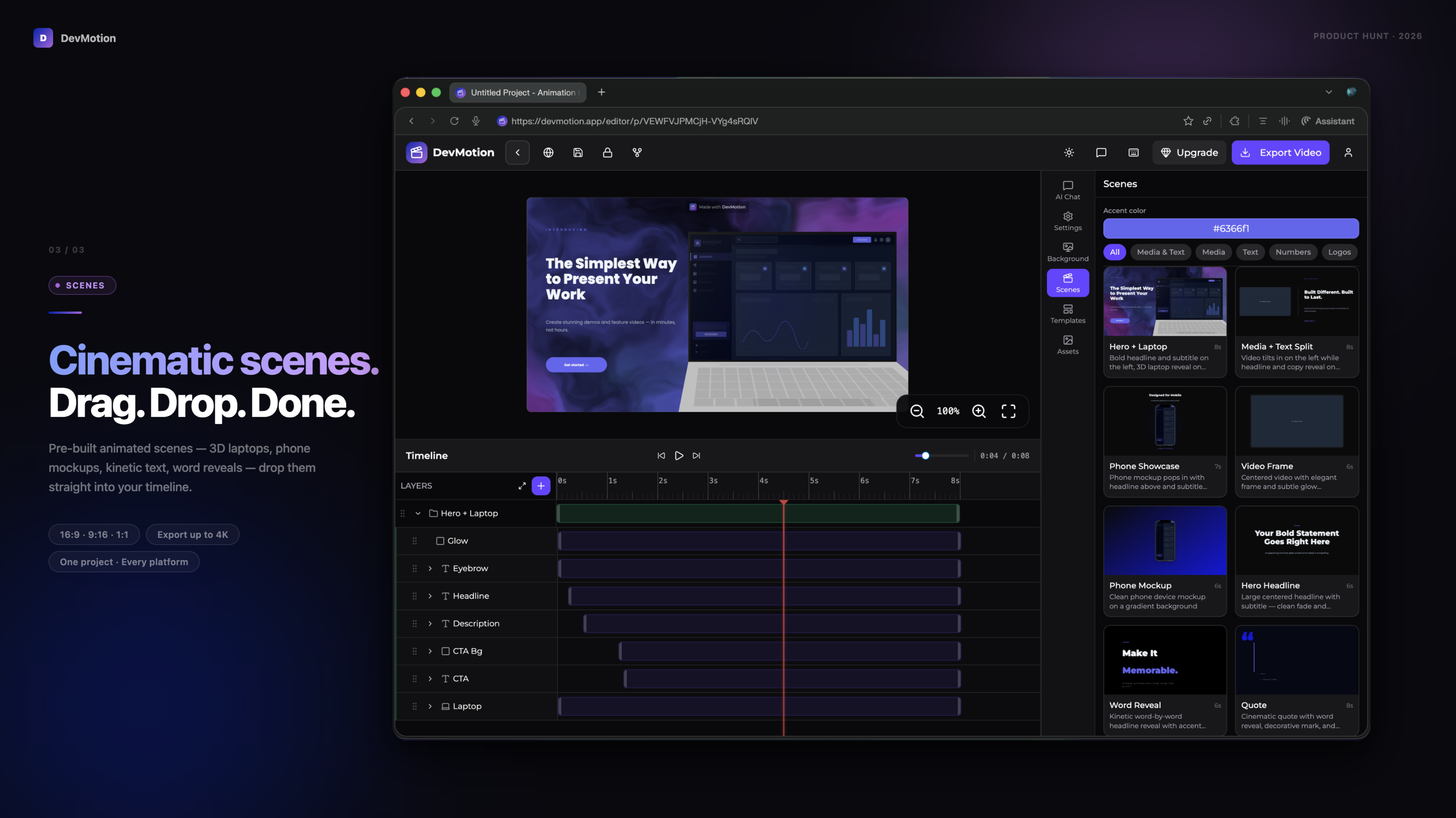Viewport: 1456px width, 818px height.
Task: Open the Background panel in the sidebar
Action: pos(1068,251)
